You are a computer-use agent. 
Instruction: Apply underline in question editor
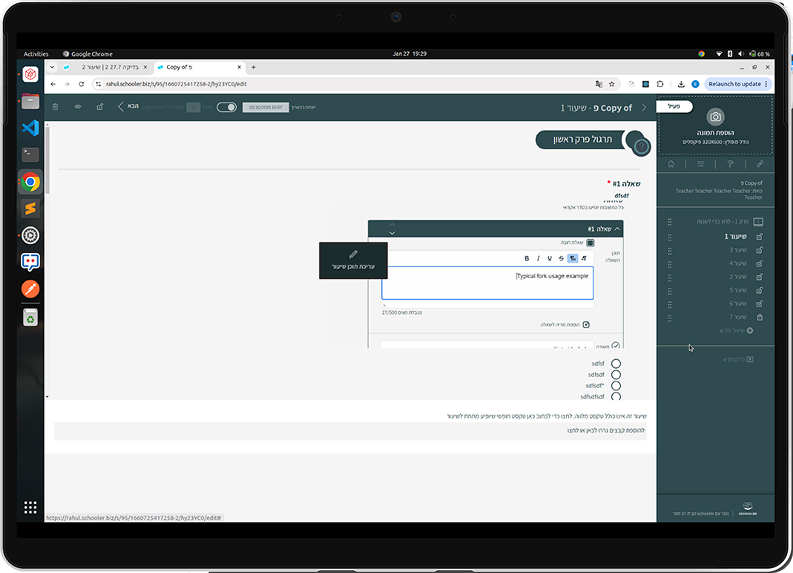[549, 258]
